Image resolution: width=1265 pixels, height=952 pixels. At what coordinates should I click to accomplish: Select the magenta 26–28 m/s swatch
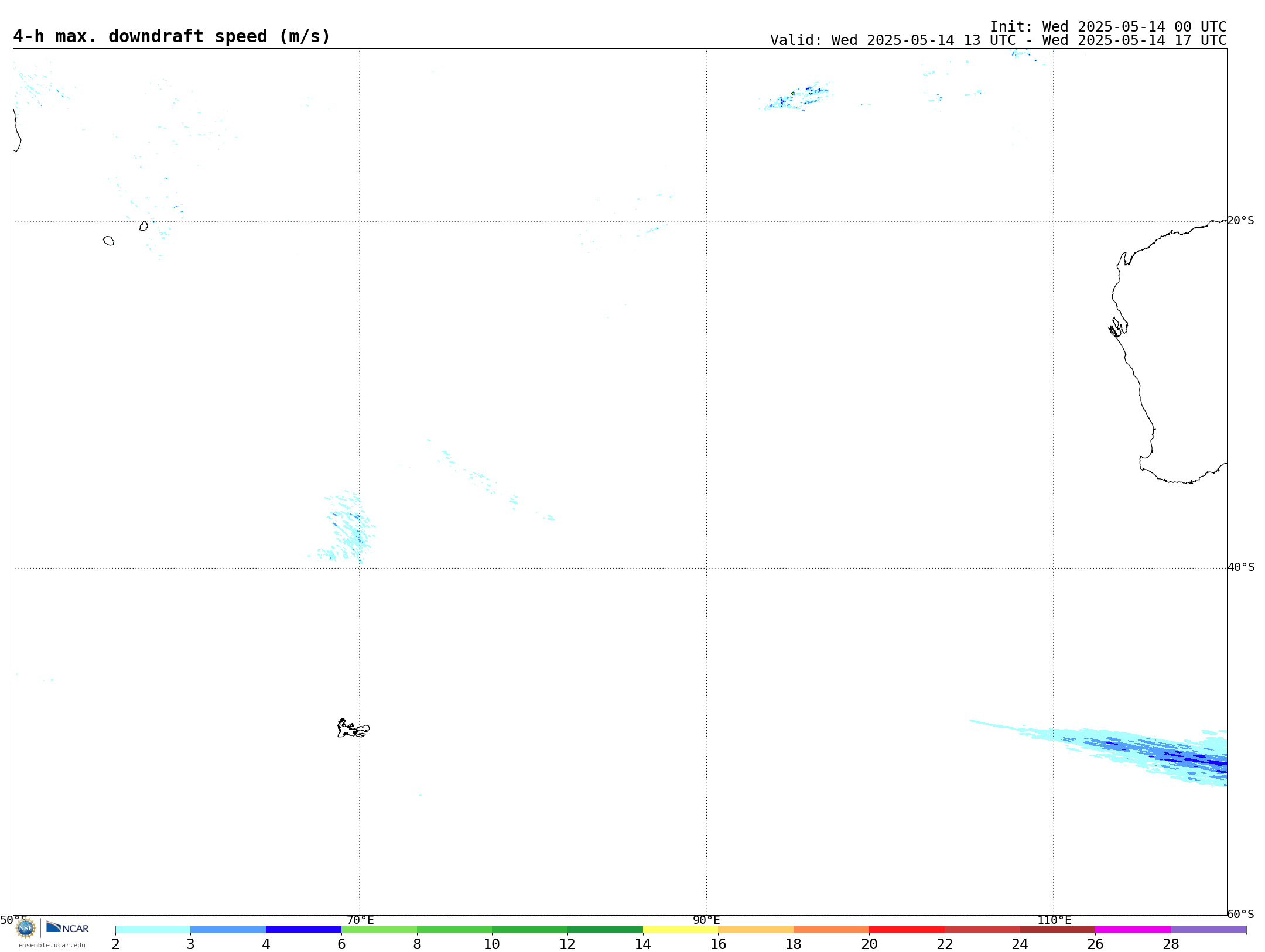pyautogui.click(x=1133, y=930)
